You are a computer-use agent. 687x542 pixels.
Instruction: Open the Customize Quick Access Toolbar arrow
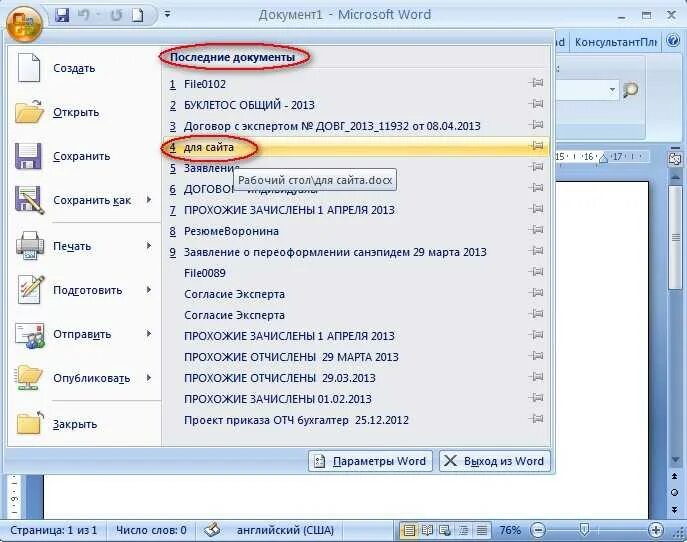click(167, 15)
